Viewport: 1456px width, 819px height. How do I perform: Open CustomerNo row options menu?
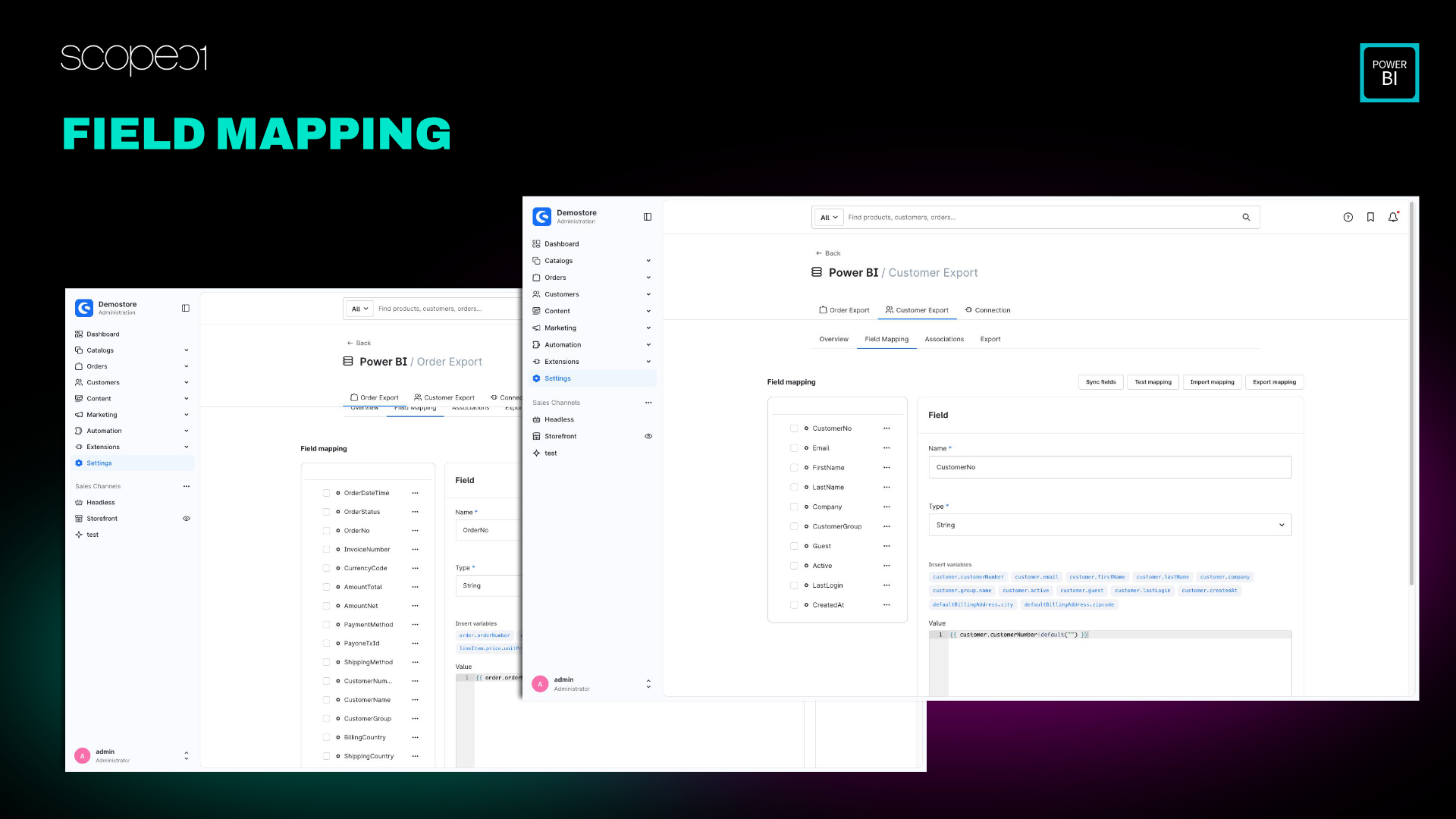click(886, 428)
